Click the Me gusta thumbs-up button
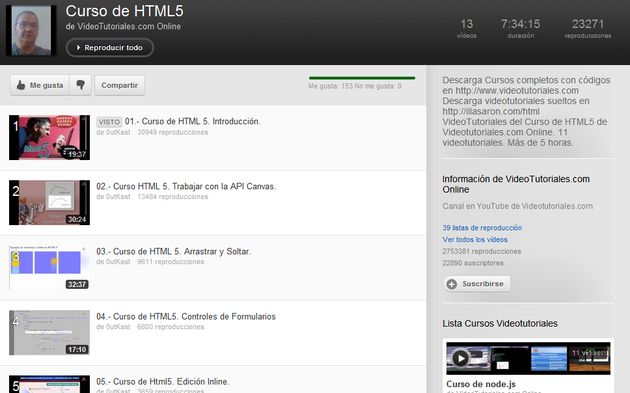The image size is (630, 393). coord(40,85)
